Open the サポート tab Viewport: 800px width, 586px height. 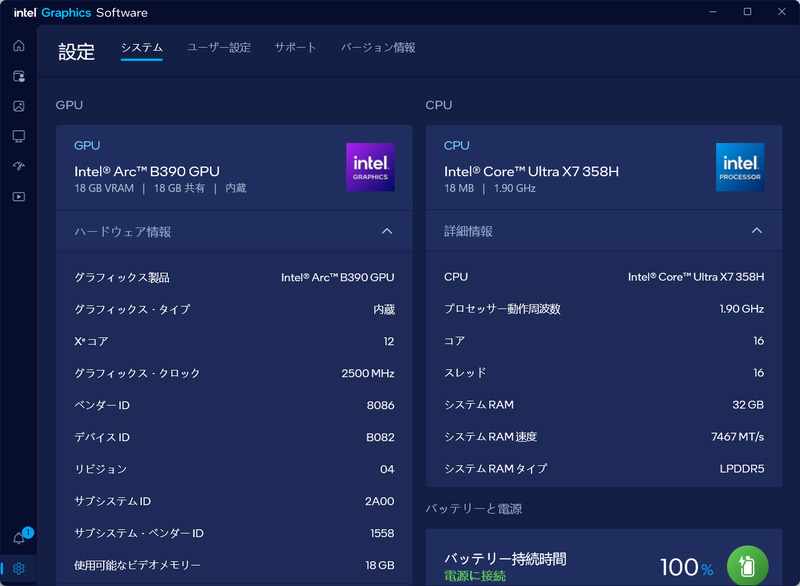[x=295, y=47]
